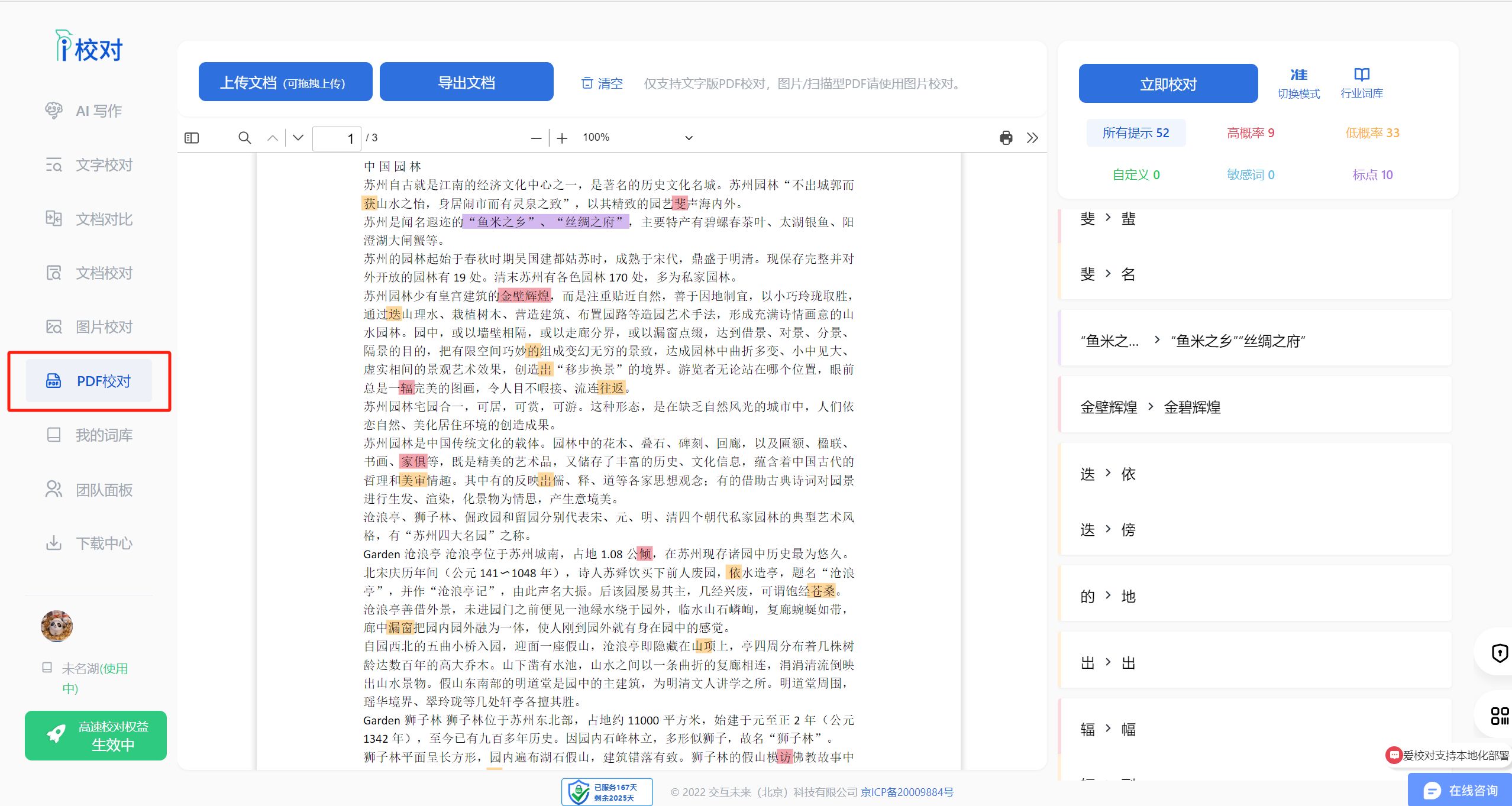Print the PDF with printer icon

tap(1006, 138)
